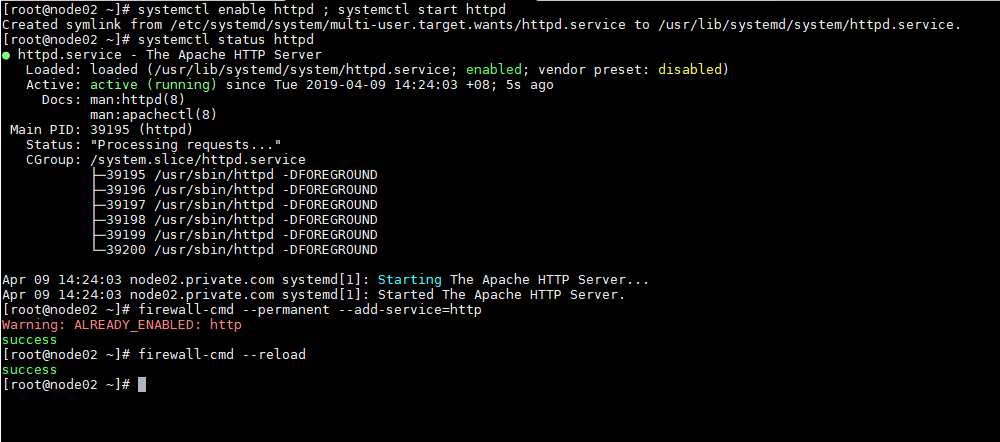Click 'man:apachectl(8)' docs entry
This screenshot has height=442, width=1000.
coord(154,115)
